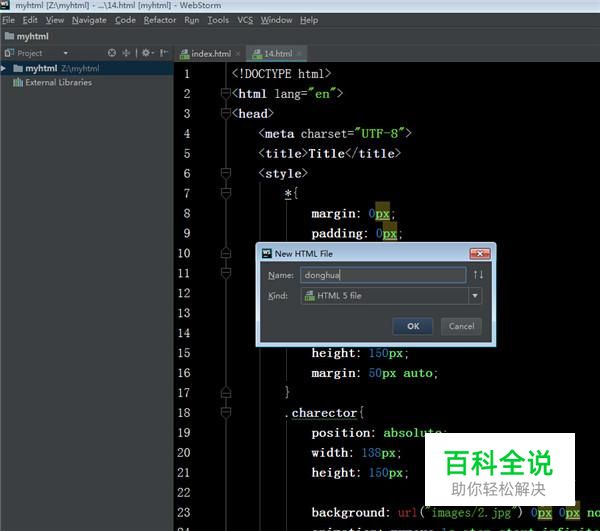
Task: Open the View menu
Action: point(55,20)
